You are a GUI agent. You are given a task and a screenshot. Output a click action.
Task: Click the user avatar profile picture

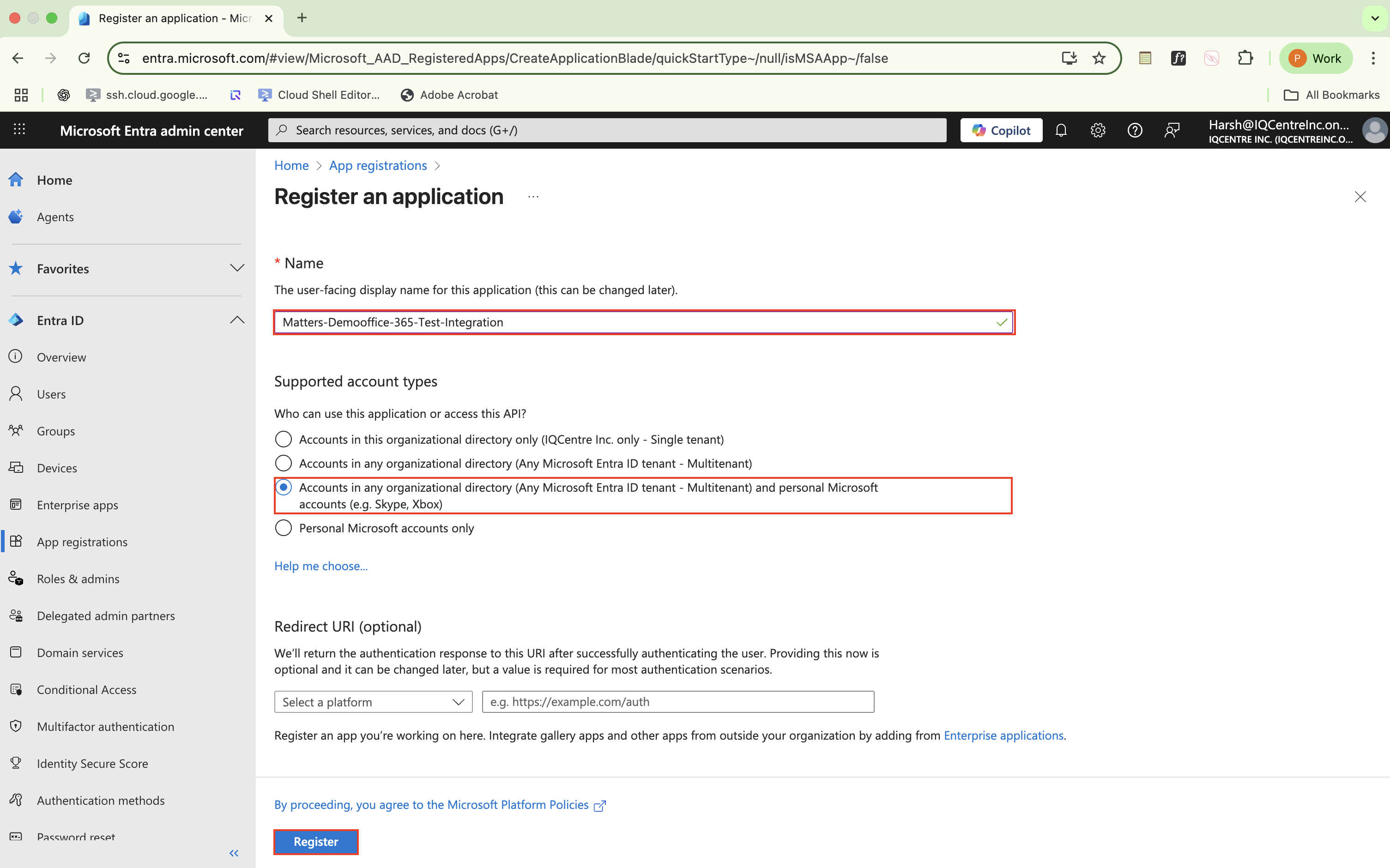1374,130
